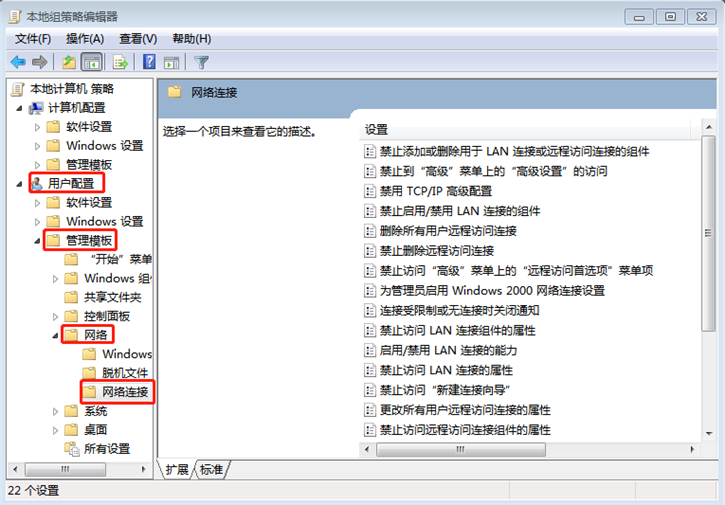
Task: Click the Filter funnel toolbar icon
Action: 201,62
